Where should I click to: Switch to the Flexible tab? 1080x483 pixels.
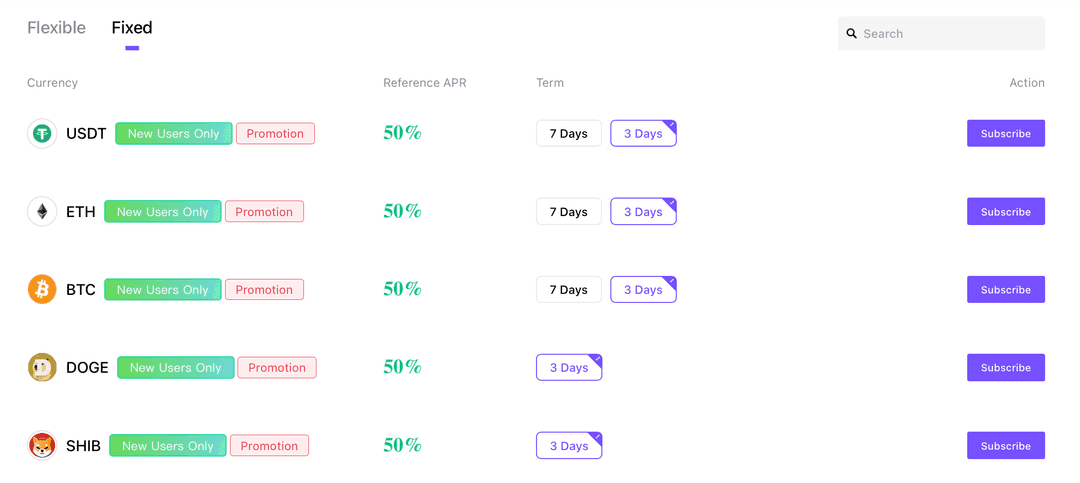coord(56,28)
